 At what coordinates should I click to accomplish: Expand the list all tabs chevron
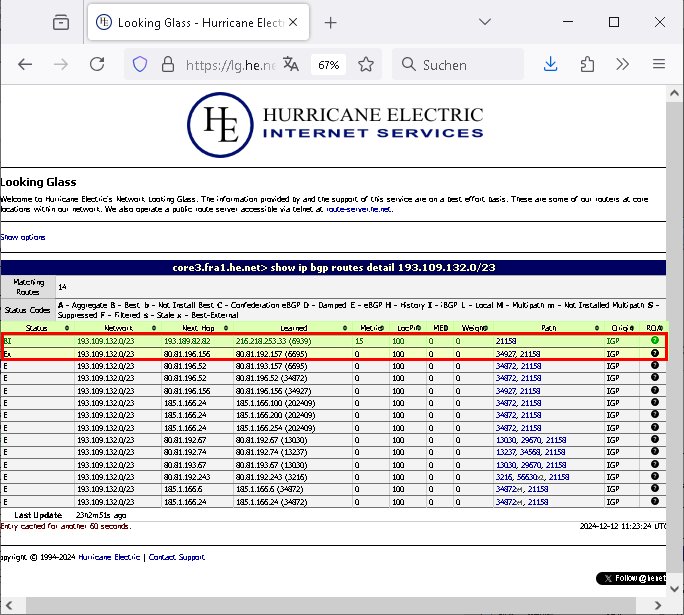483,22
